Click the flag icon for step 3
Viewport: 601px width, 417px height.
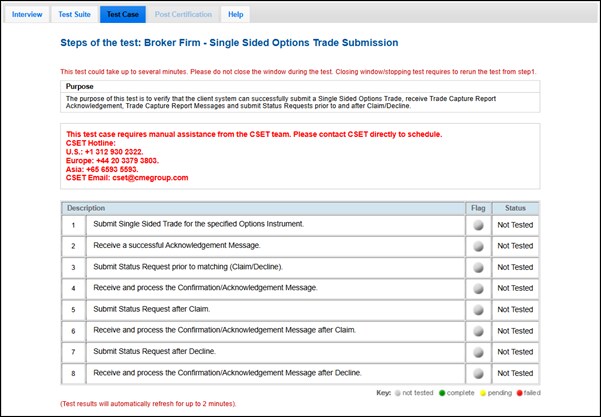[478, 267]
